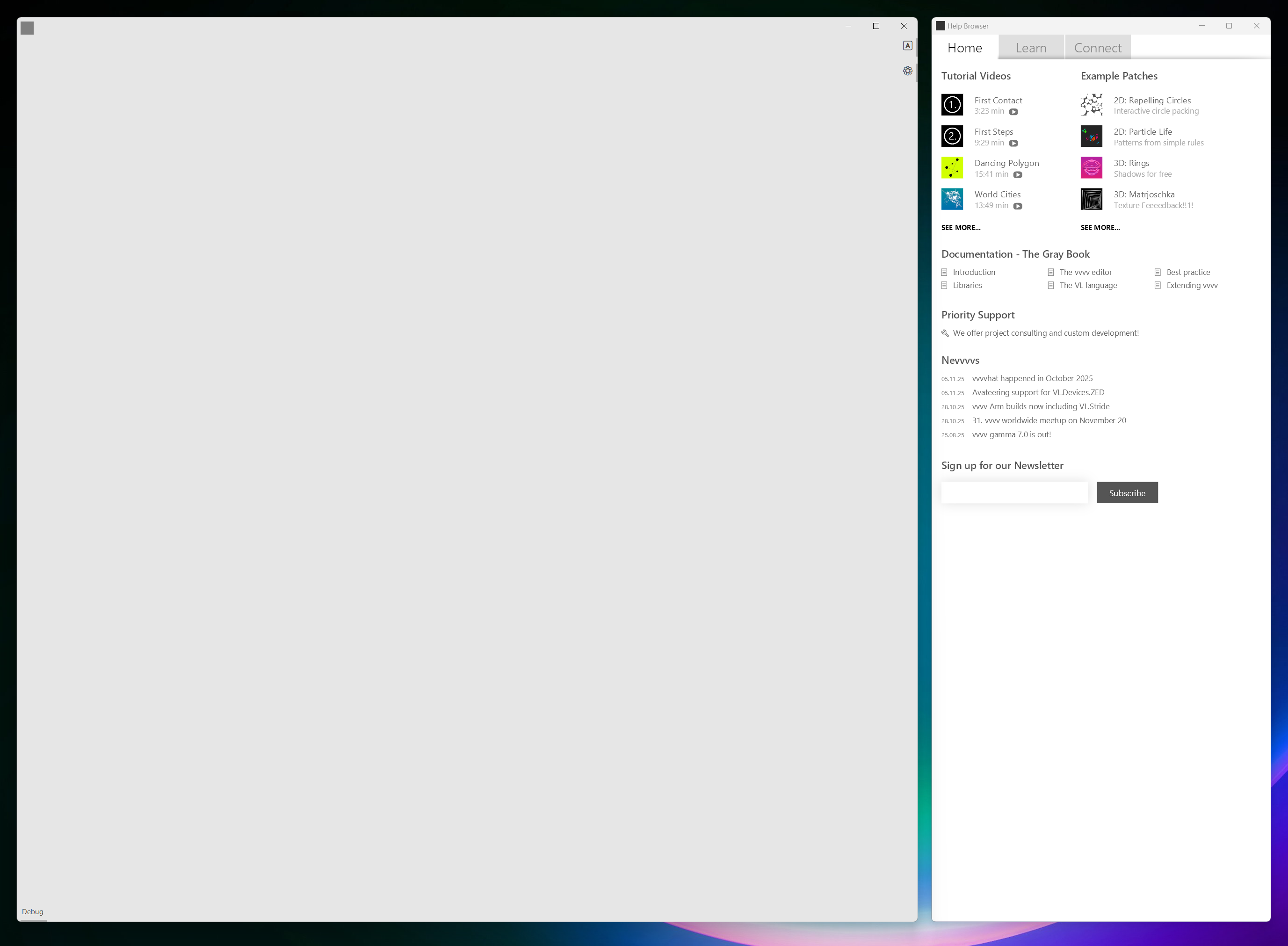Click the 'A' panel icon

point(907,46)
